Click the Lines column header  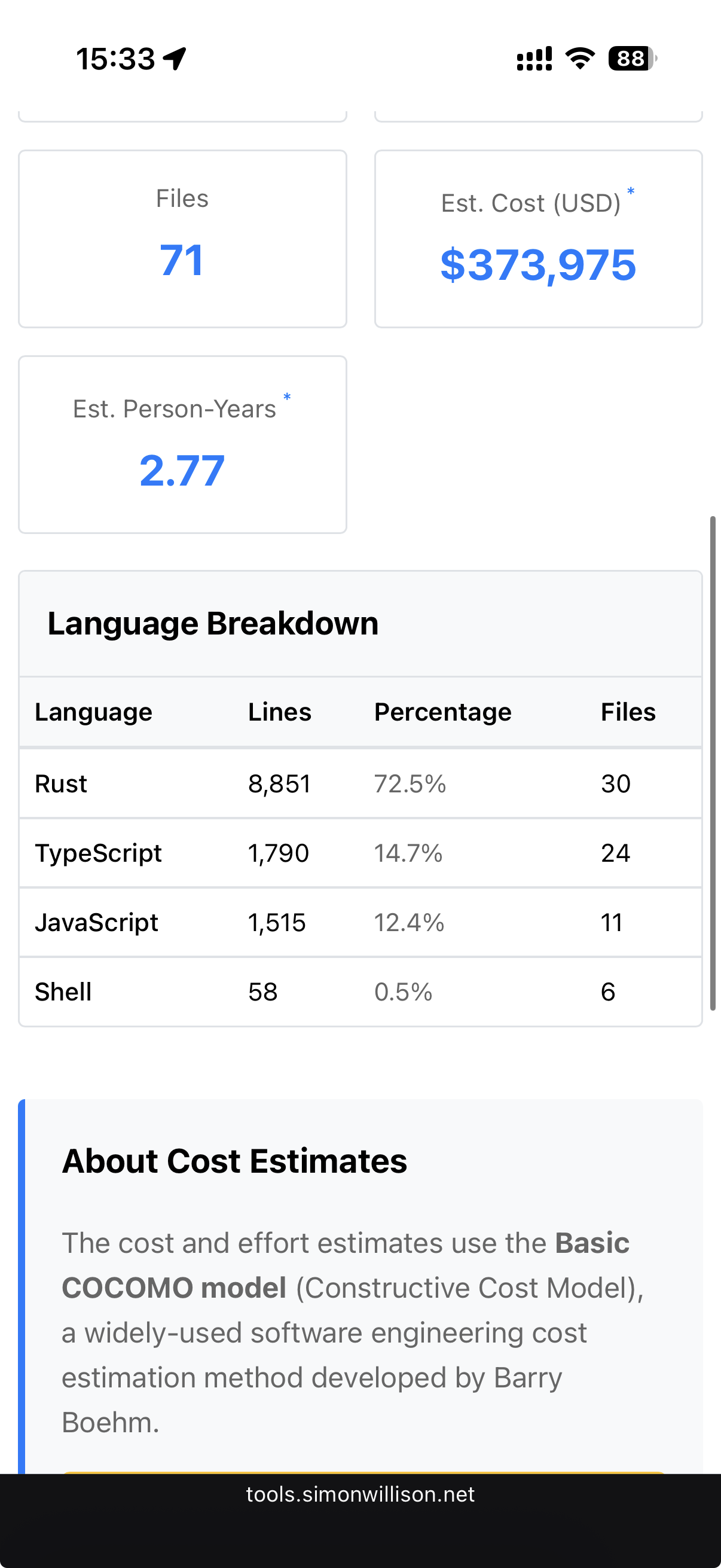(279, 712)
